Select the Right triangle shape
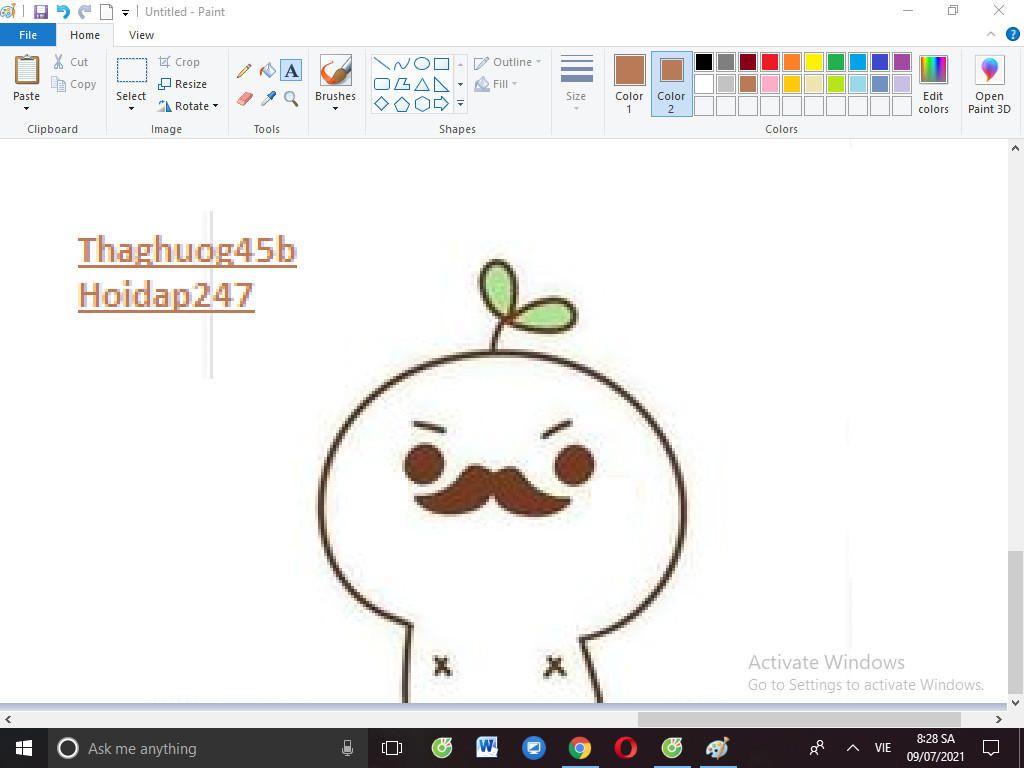Viewport: 1024px width, 768px height. tap(442, 84)
